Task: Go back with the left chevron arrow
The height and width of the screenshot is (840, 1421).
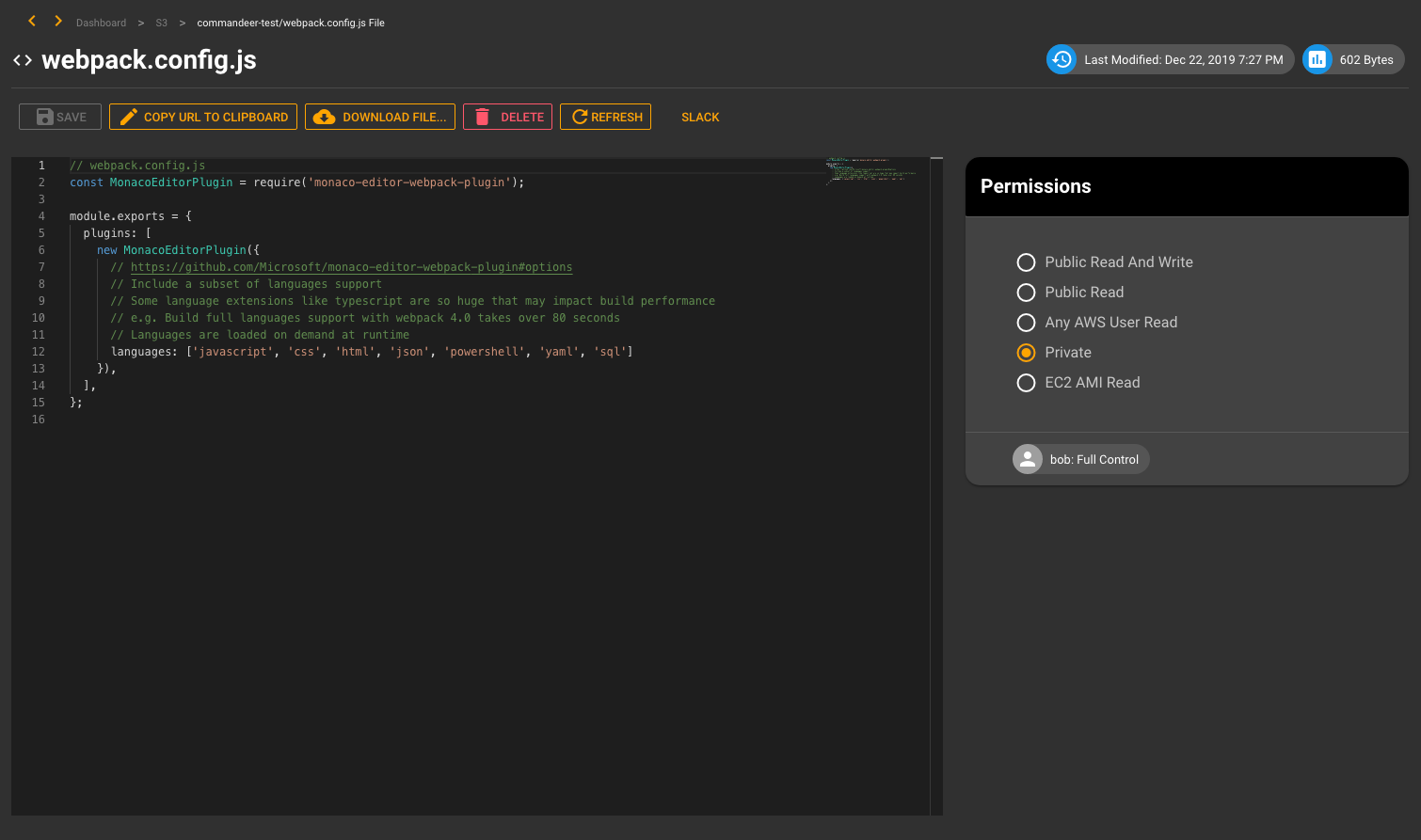Action: [x=32, y=21]
